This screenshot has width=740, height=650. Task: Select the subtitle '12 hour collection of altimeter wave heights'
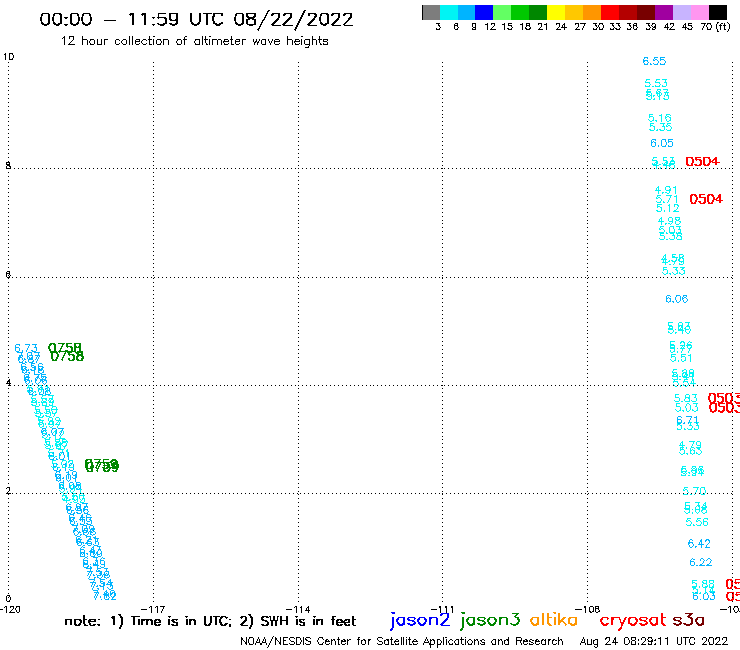pos(194,41)
